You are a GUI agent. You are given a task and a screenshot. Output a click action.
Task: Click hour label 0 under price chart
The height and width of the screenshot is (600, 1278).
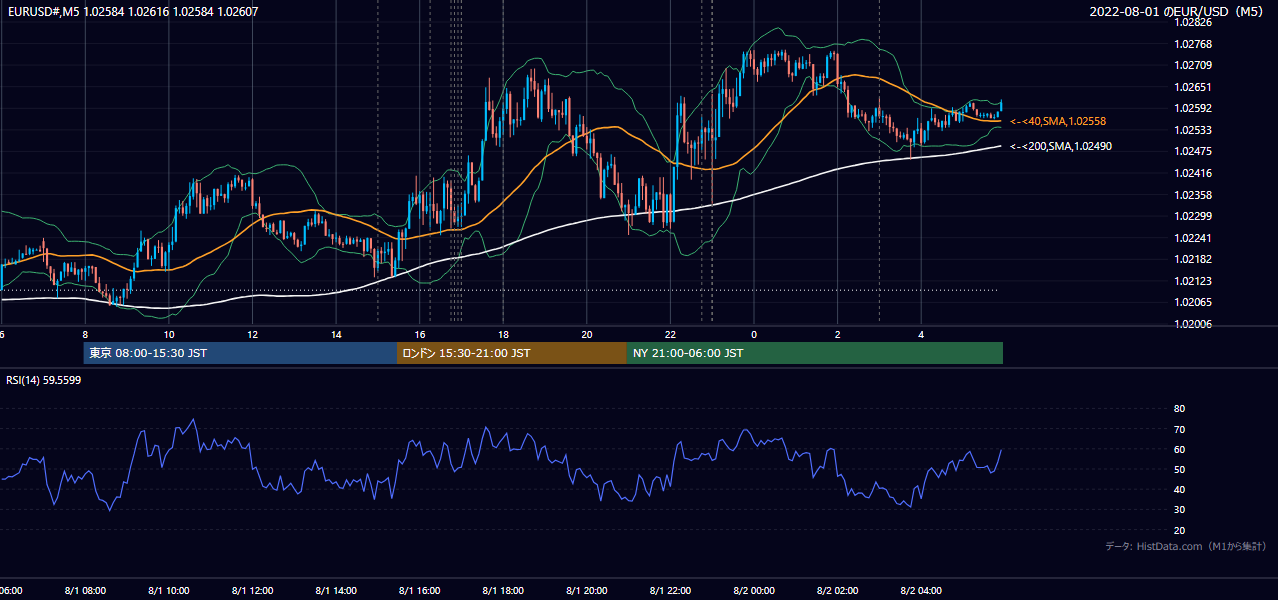pos(754,335)
